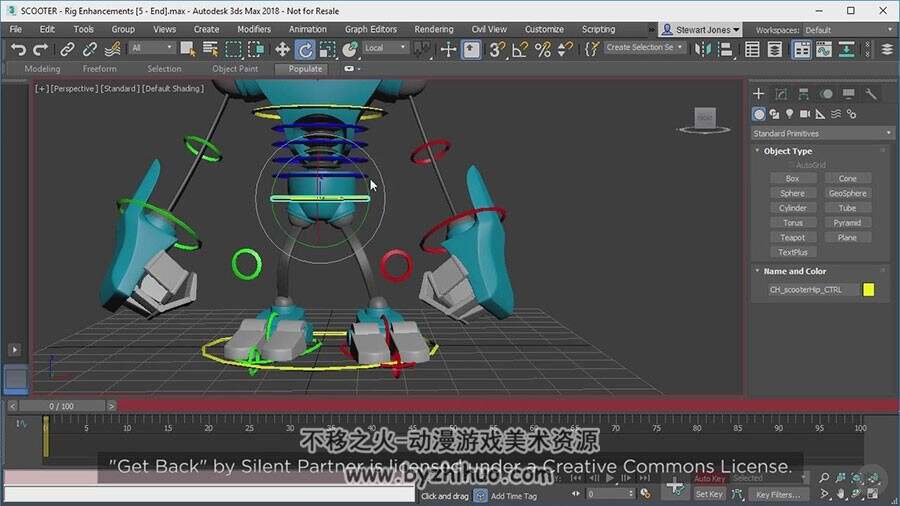The height and width of the screenshot is (506, 900).
Task: Open the Rendering menu
Action: 434,29
